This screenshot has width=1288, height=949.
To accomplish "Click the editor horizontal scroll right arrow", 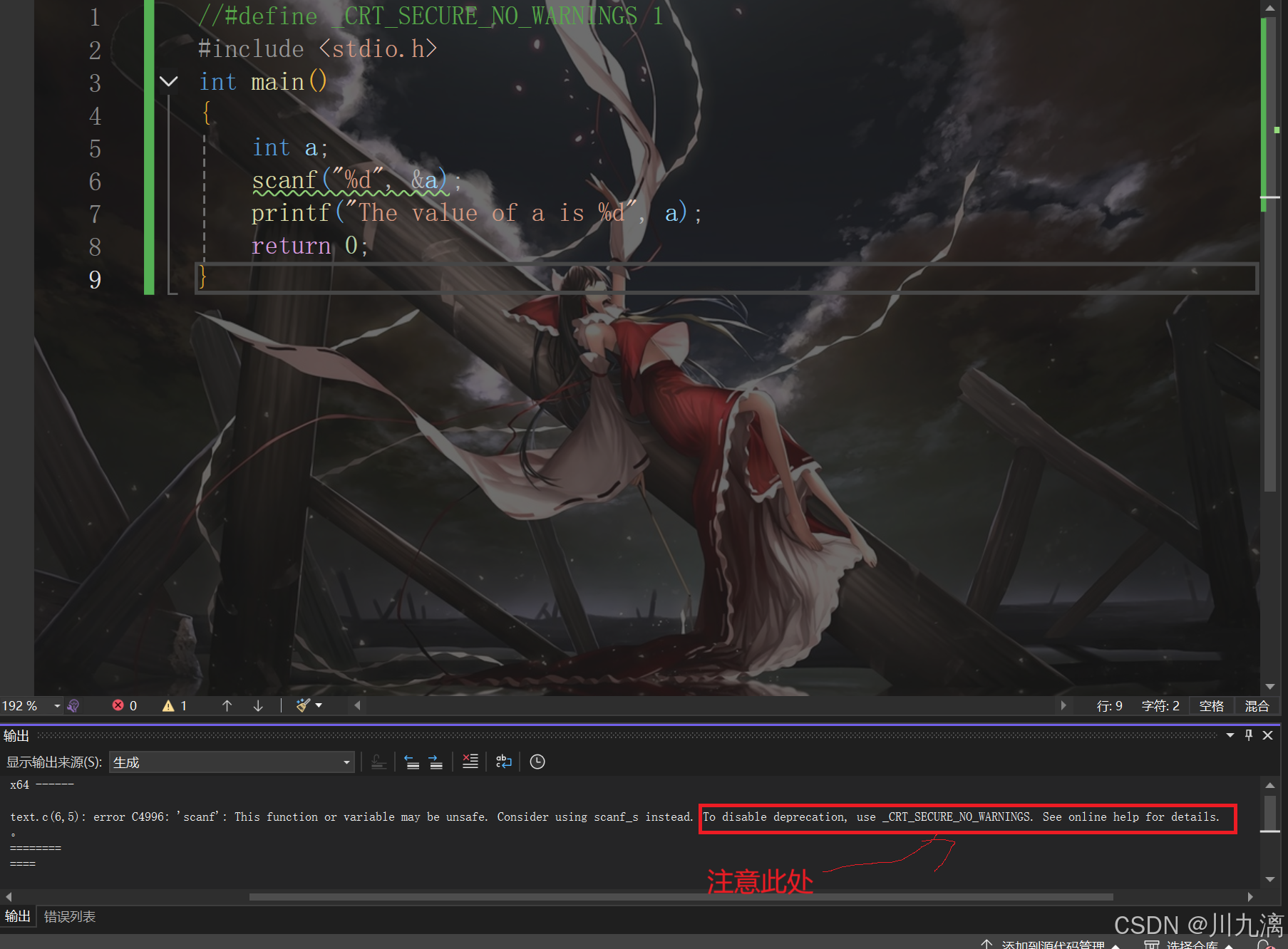I will pyautogui.click(x=1063, y=705).
